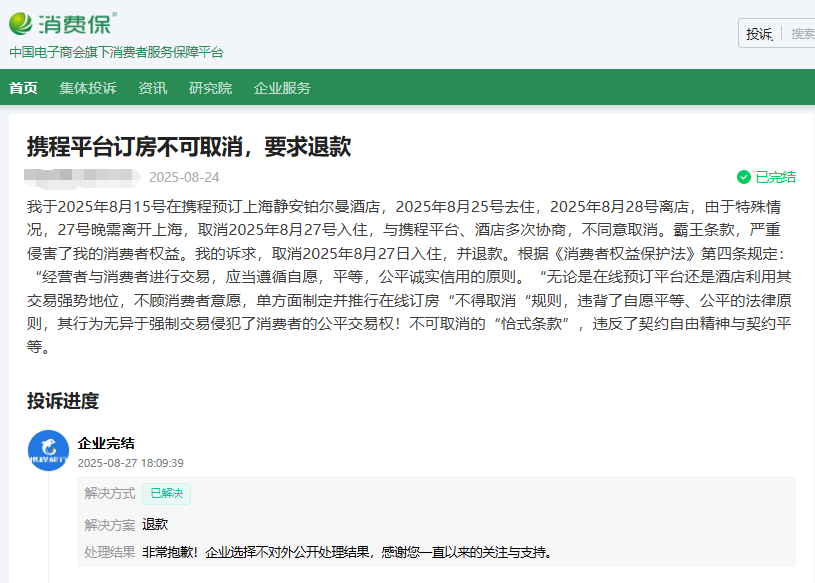Open the 首页 navigation tab

[23, 88]
